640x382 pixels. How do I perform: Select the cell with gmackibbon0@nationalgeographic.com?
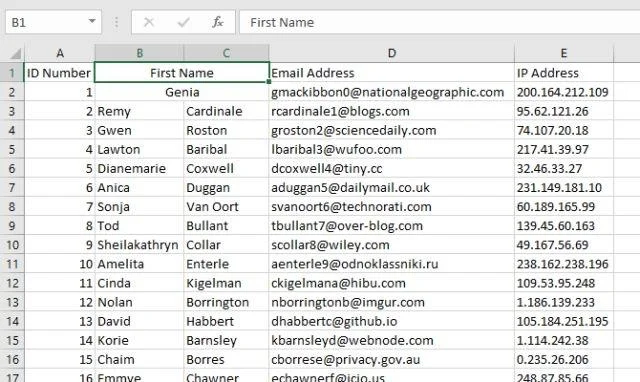point(392,92)
